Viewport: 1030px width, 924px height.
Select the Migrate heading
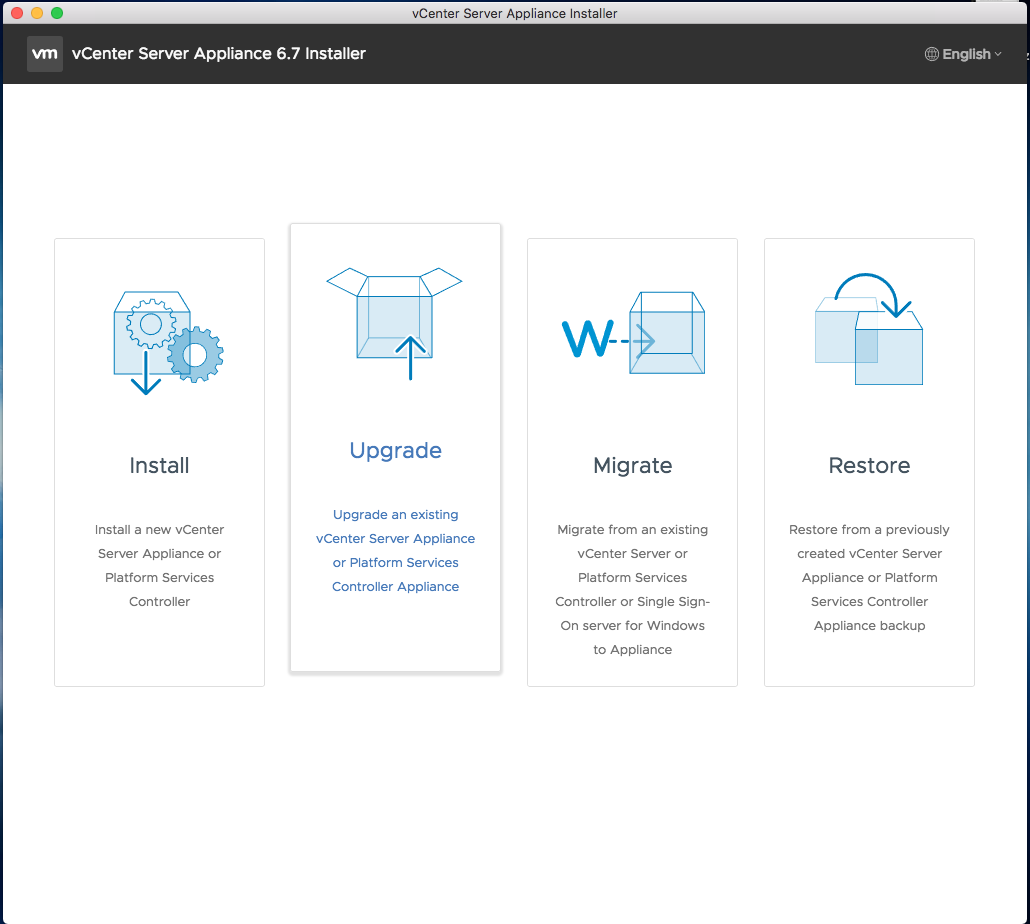633,466
